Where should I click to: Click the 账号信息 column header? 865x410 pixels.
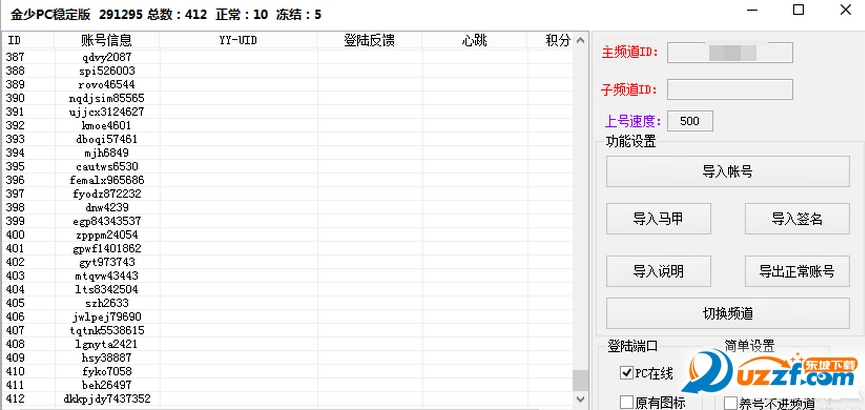tap(106, 40)
